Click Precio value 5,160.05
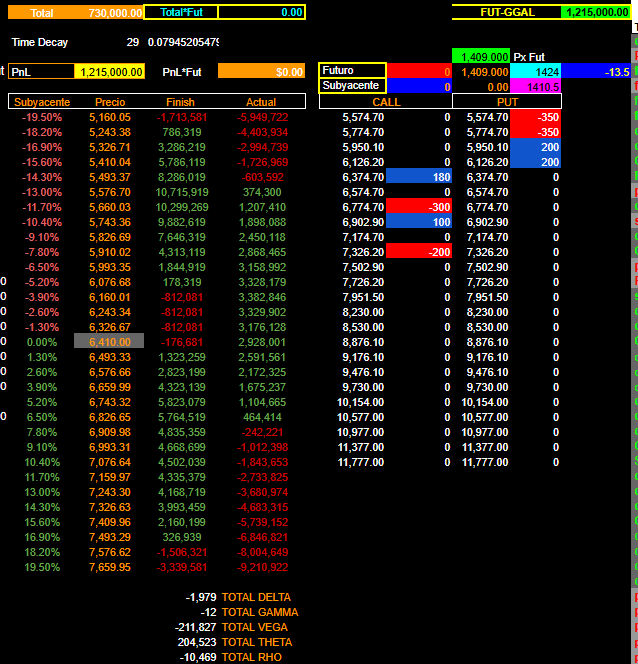This screenshot has width=638, height=664. point(110,117)
